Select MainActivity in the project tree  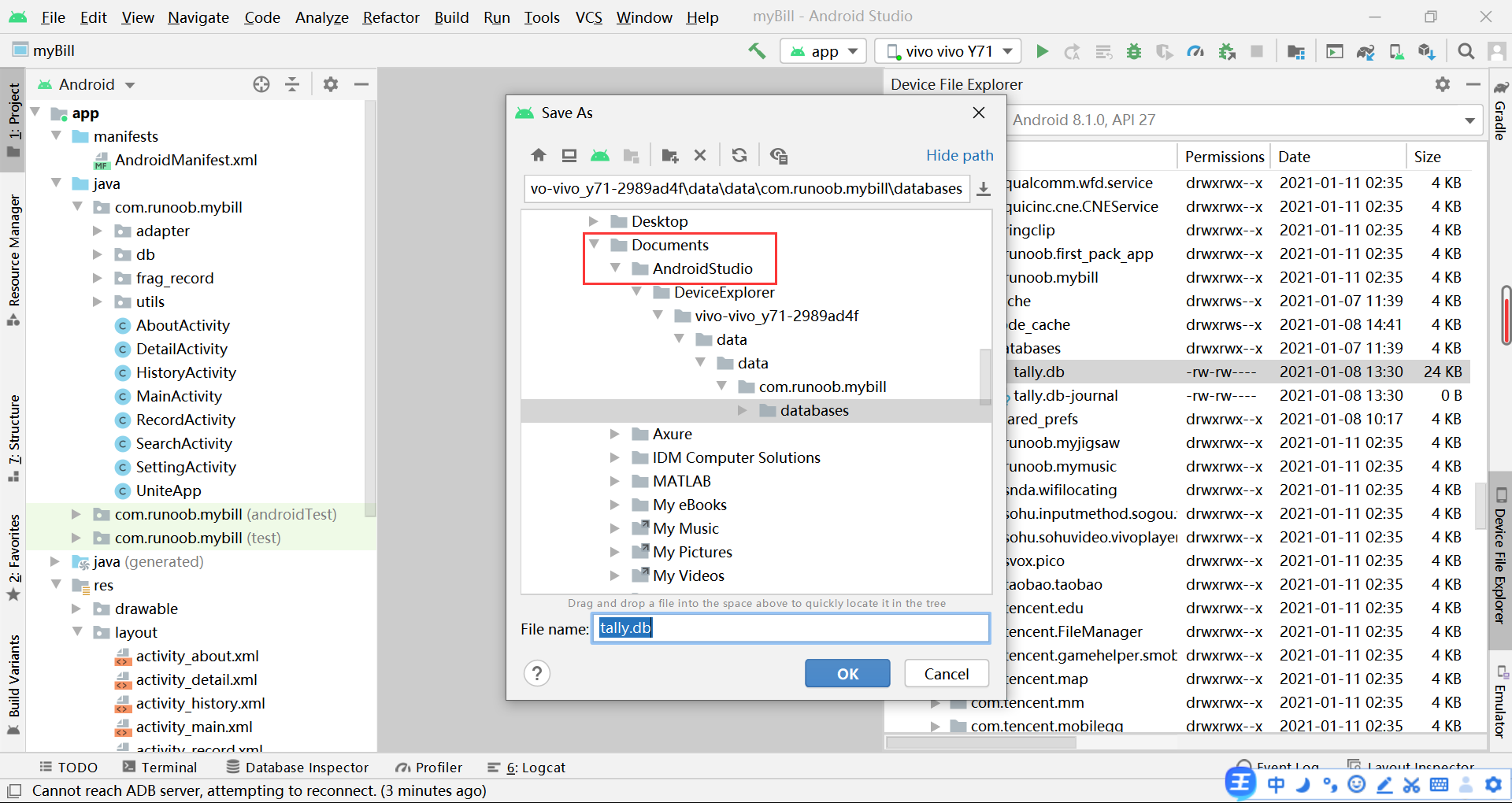[179, 396]
